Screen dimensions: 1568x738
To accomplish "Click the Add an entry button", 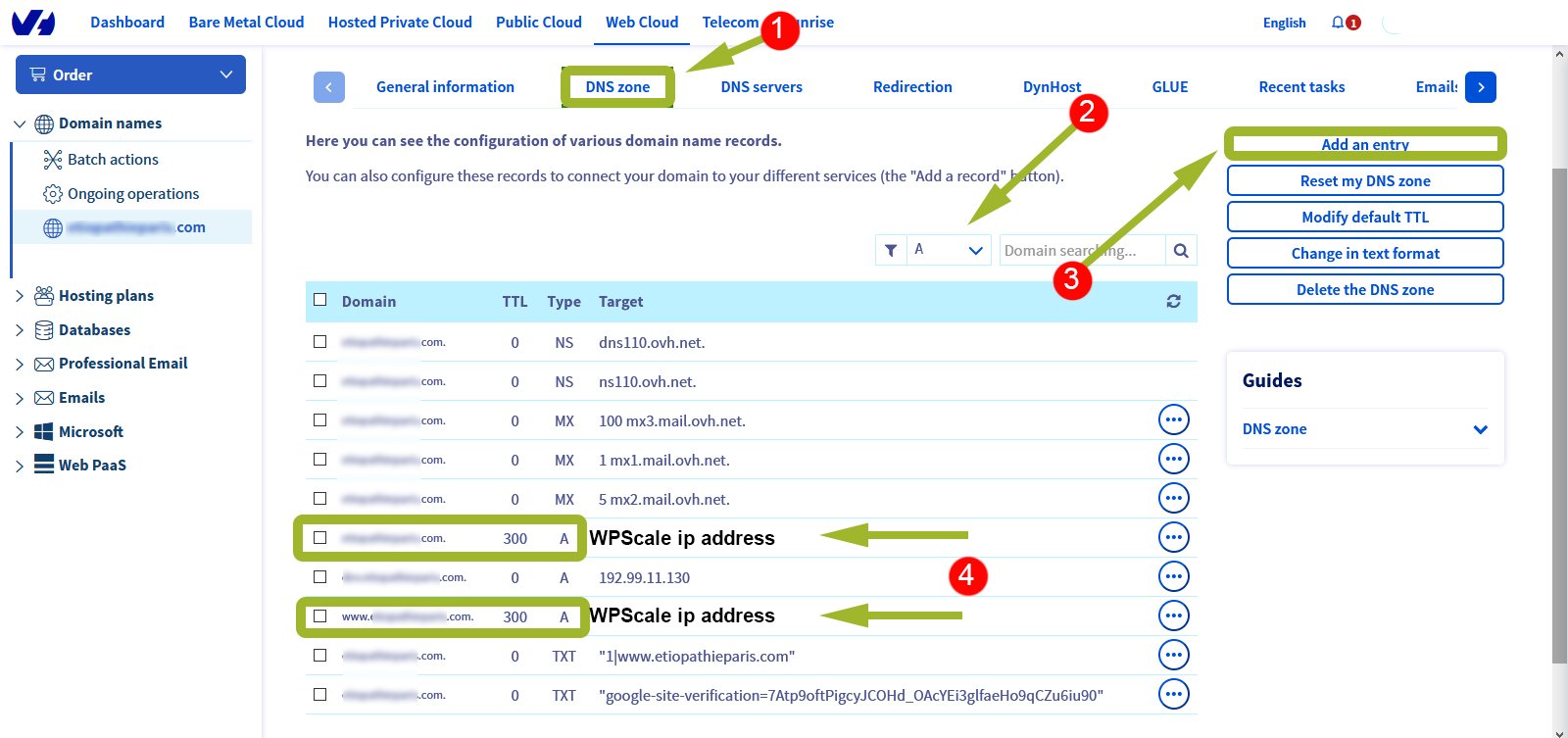I will pyautogui.click(x=1364, y=145).
